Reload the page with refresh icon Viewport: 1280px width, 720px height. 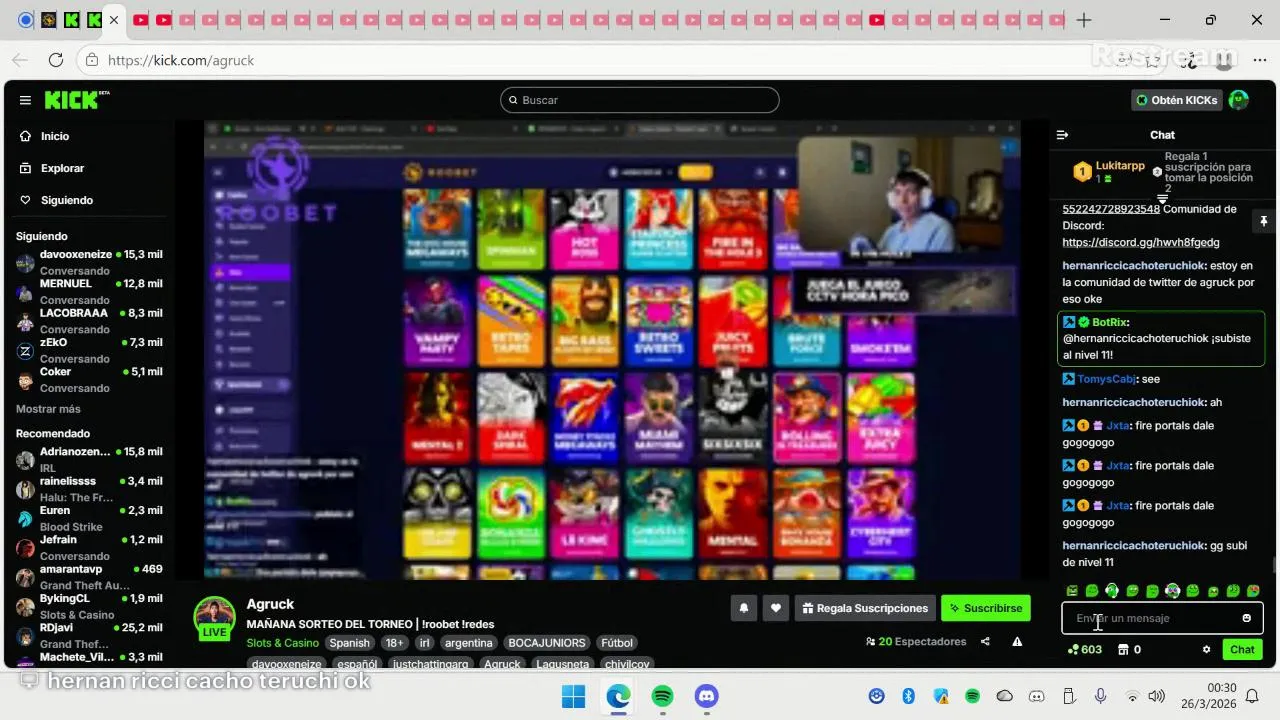[x=55, y=60]
